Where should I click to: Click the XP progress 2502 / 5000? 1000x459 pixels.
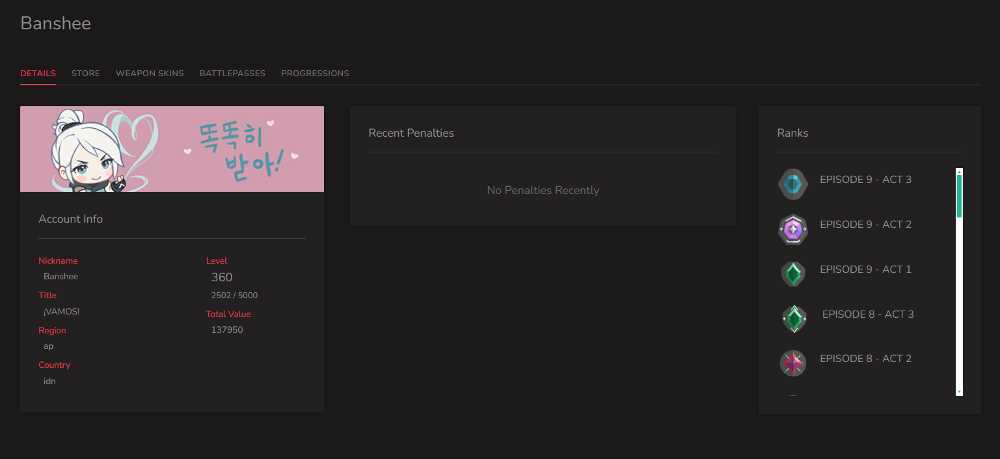(235, 296)
